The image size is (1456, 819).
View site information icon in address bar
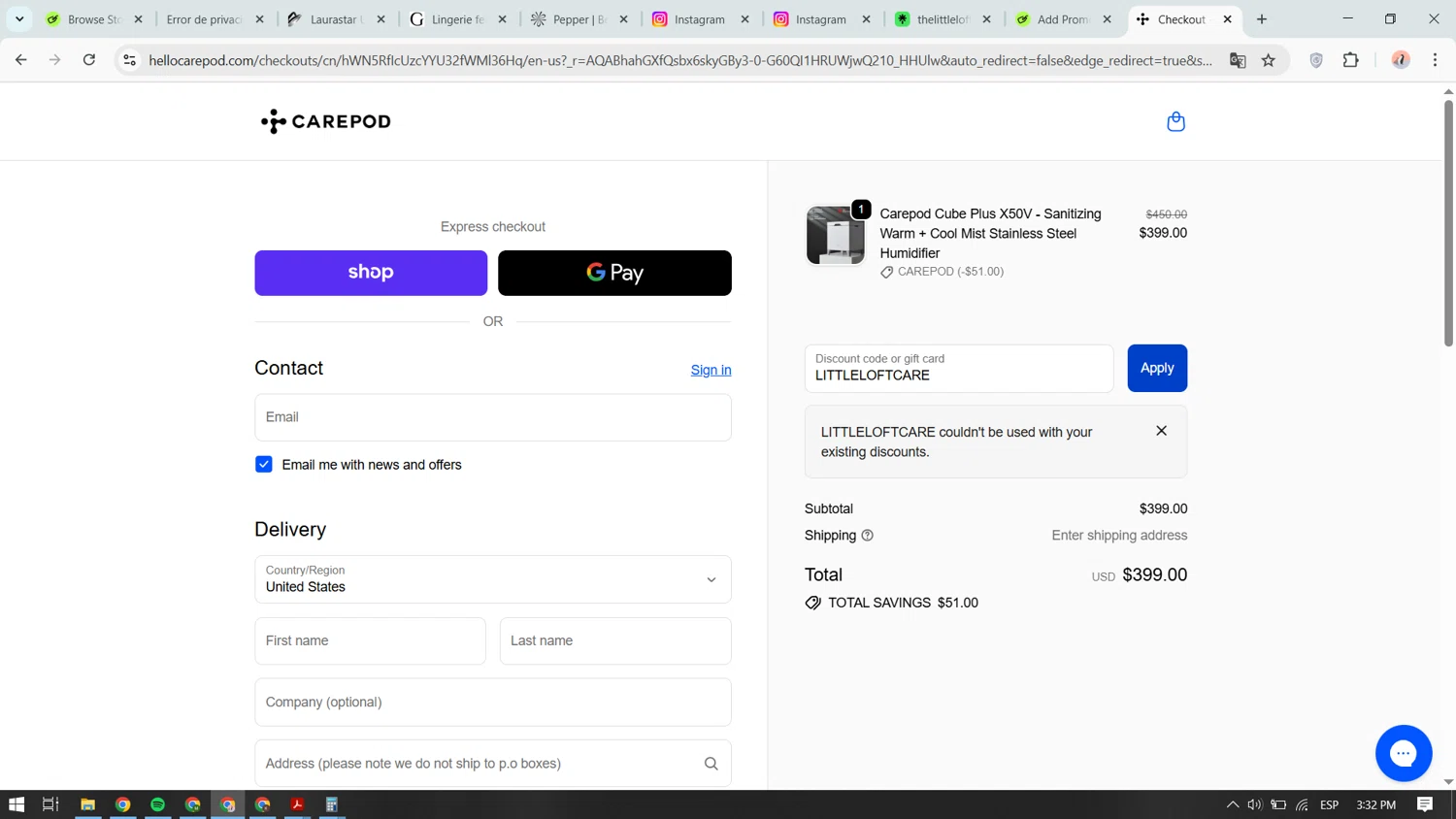(x=129, y=60)
